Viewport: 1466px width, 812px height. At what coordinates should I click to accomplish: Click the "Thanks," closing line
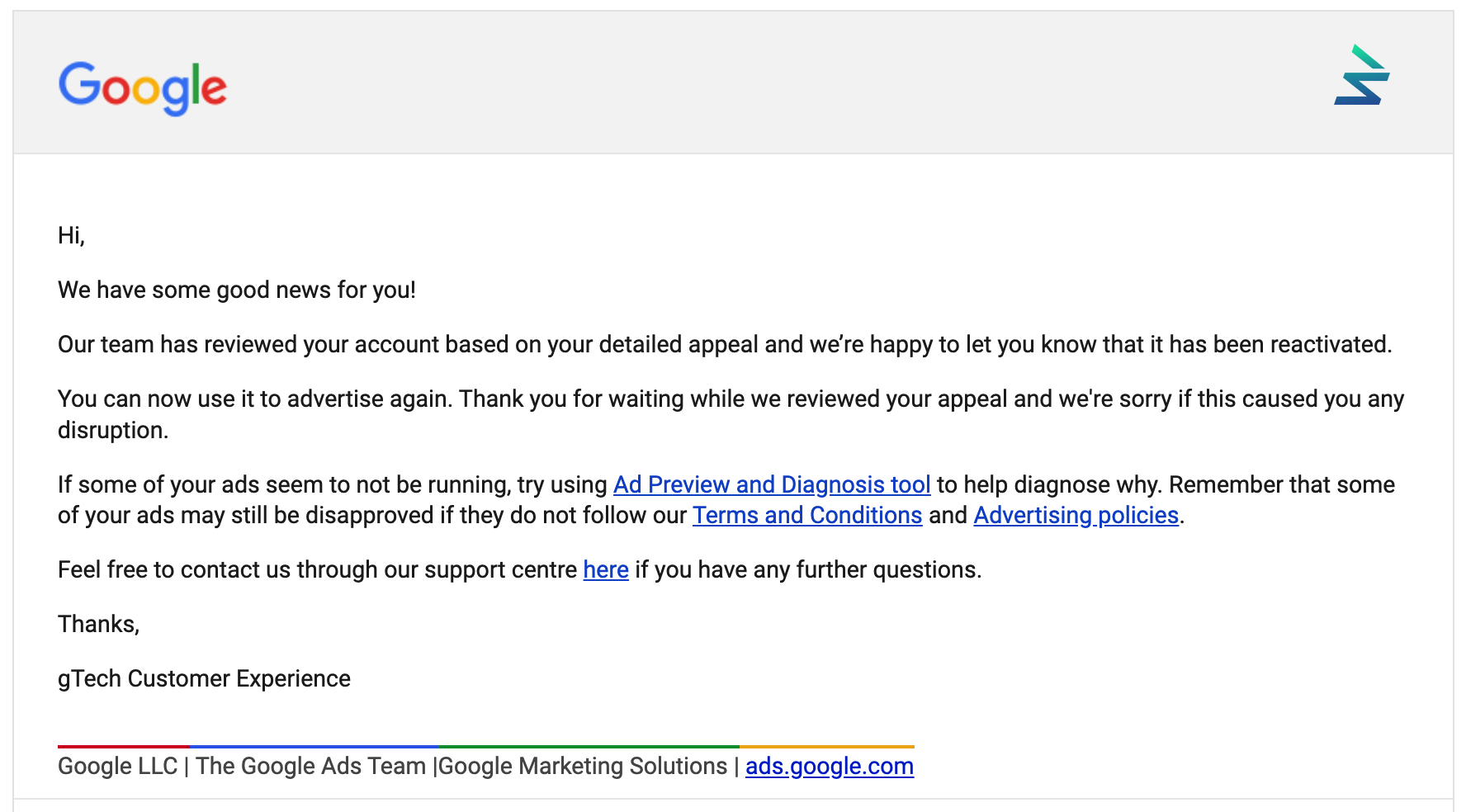98,624
